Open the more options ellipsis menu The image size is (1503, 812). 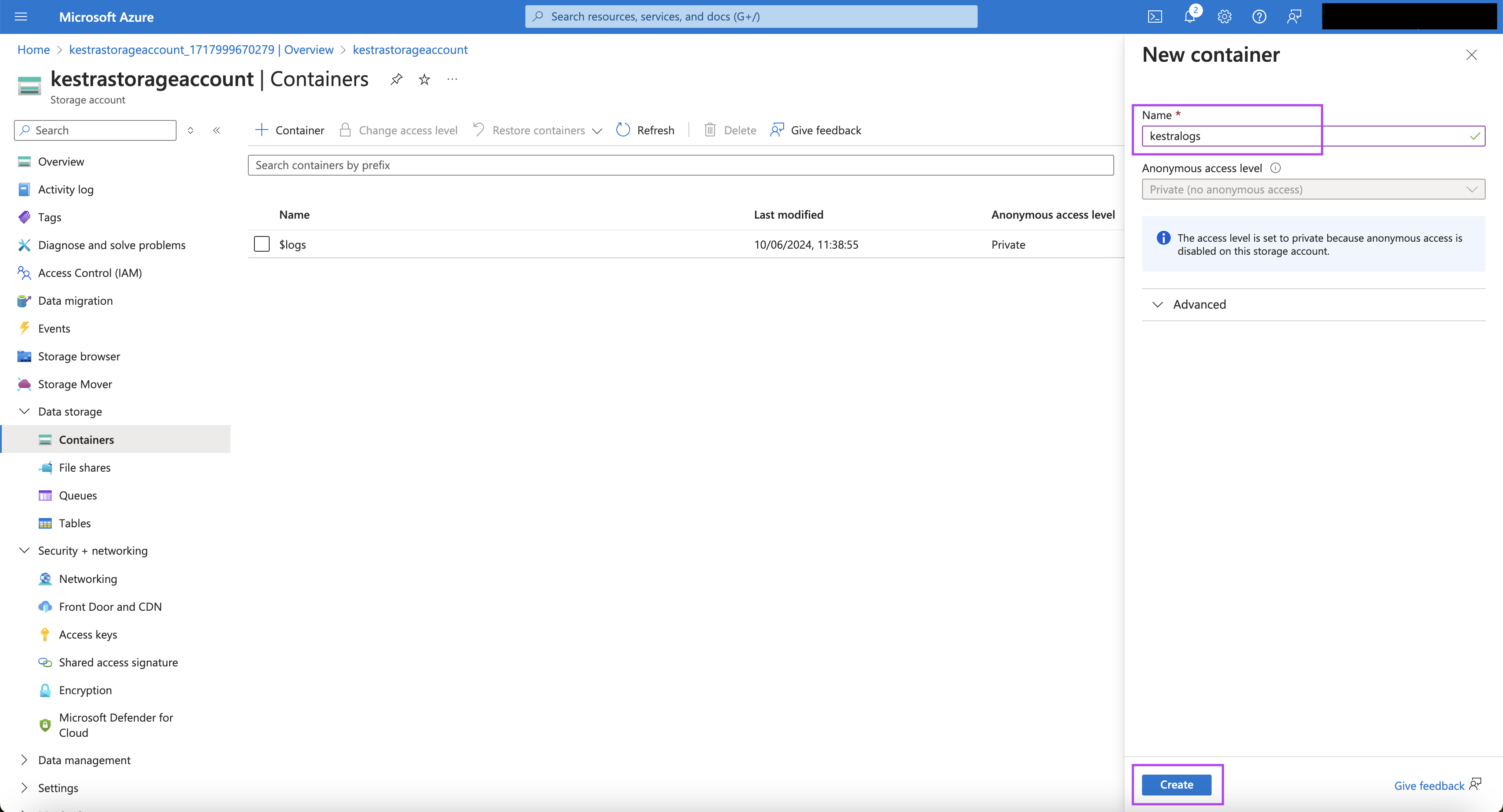pos(452,80)
